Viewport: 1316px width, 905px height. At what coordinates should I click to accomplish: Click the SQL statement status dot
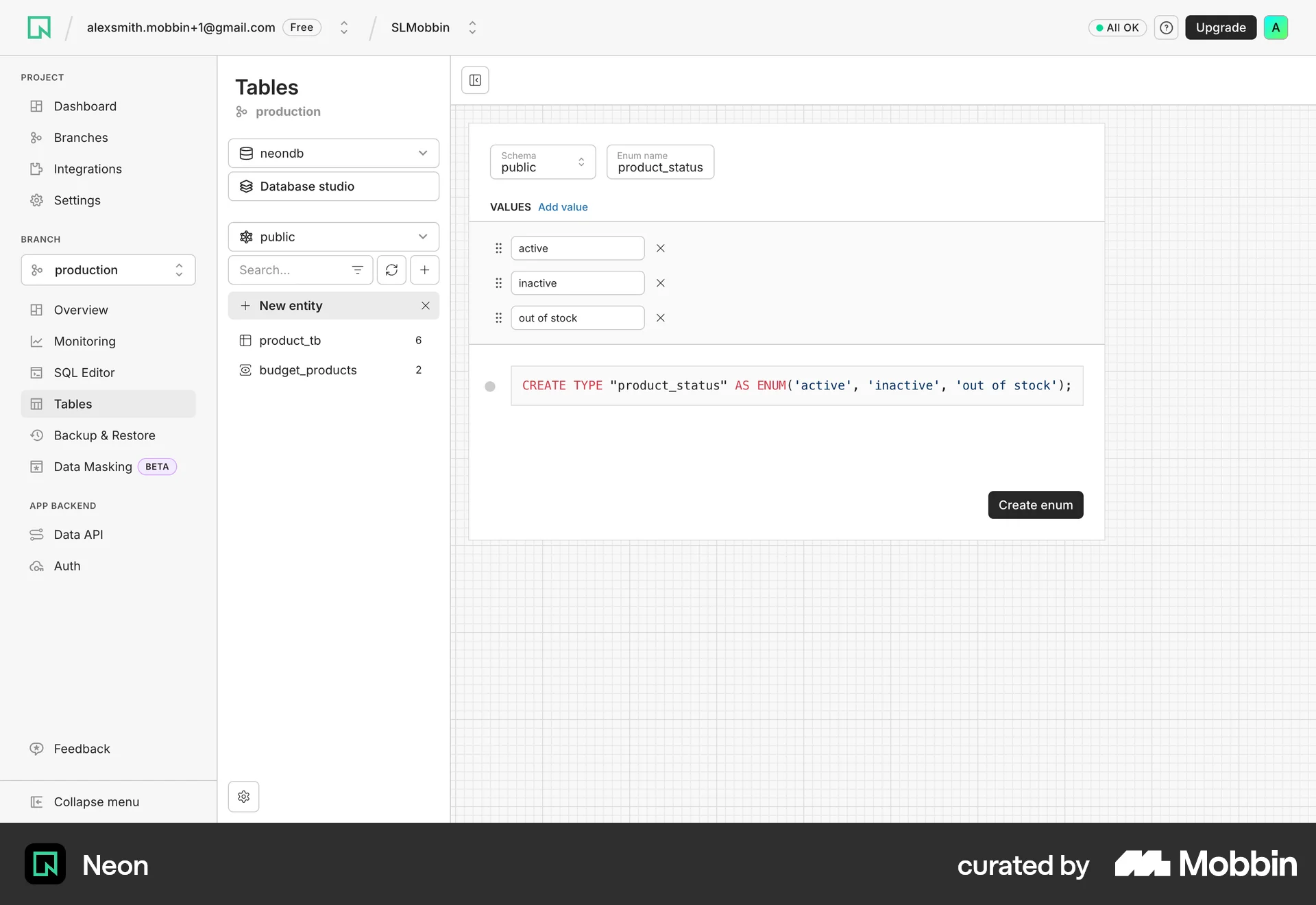click(x=490, y=387)
